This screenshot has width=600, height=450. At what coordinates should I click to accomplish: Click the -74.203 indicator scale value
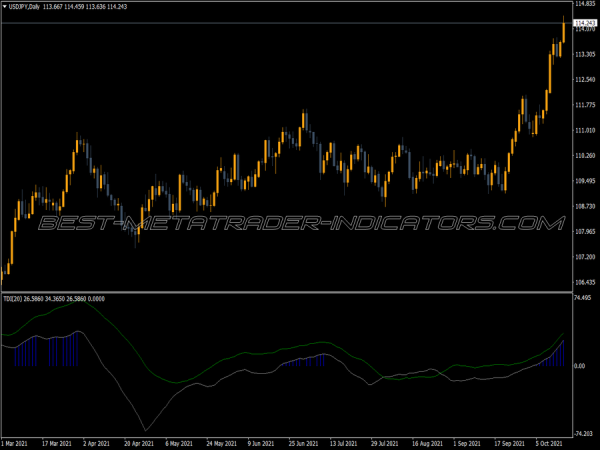(x=584, y=434)
